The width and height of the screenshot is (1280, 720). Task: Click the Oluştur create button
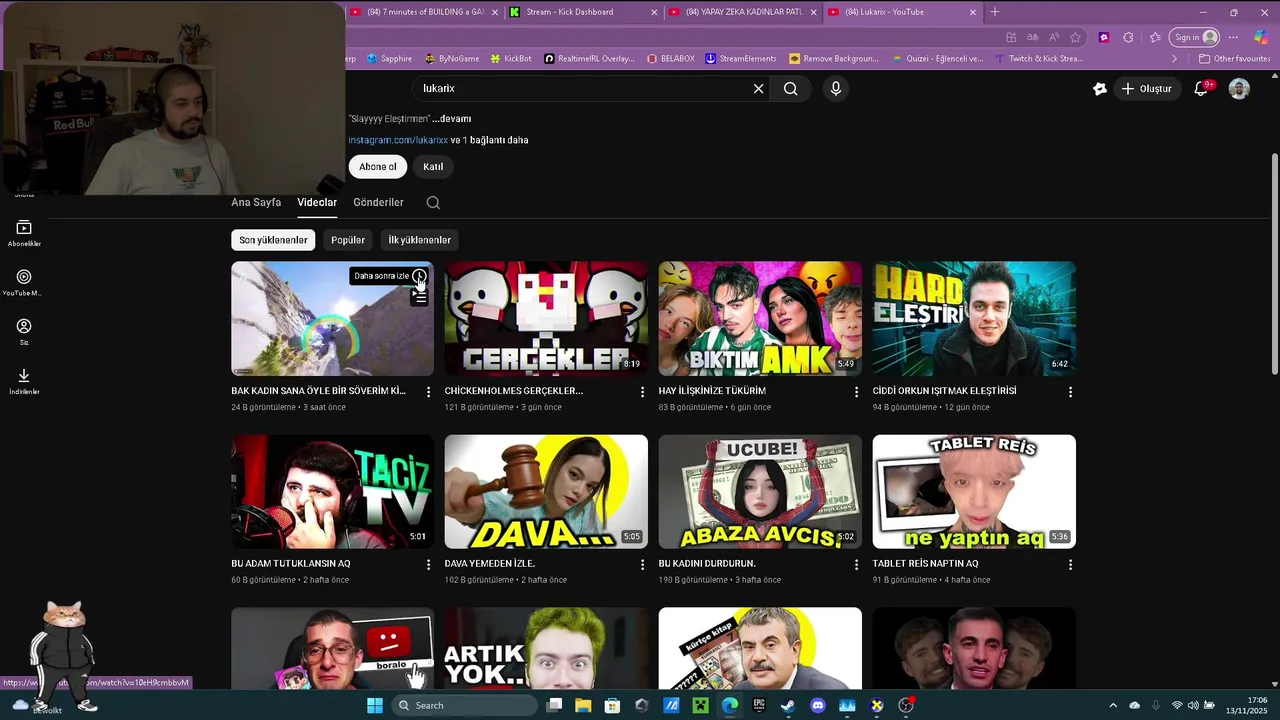(x=1146, y=89)
